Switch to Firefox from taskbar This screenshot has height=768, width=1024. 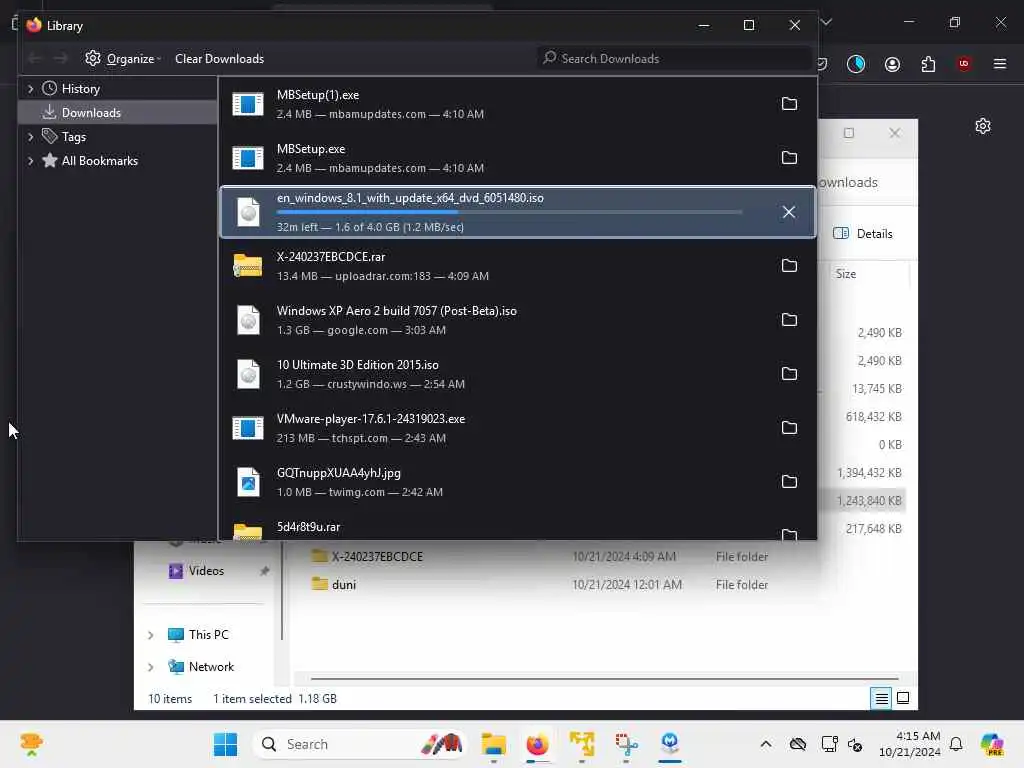[537, 744]
